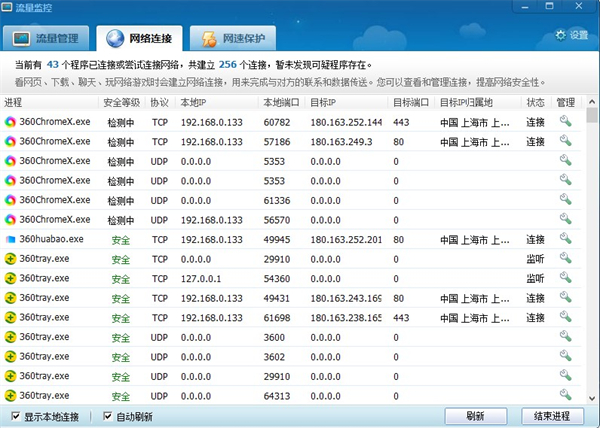Open manage wrench for 360ChromeX port 60782

click(x=565, y=122)
